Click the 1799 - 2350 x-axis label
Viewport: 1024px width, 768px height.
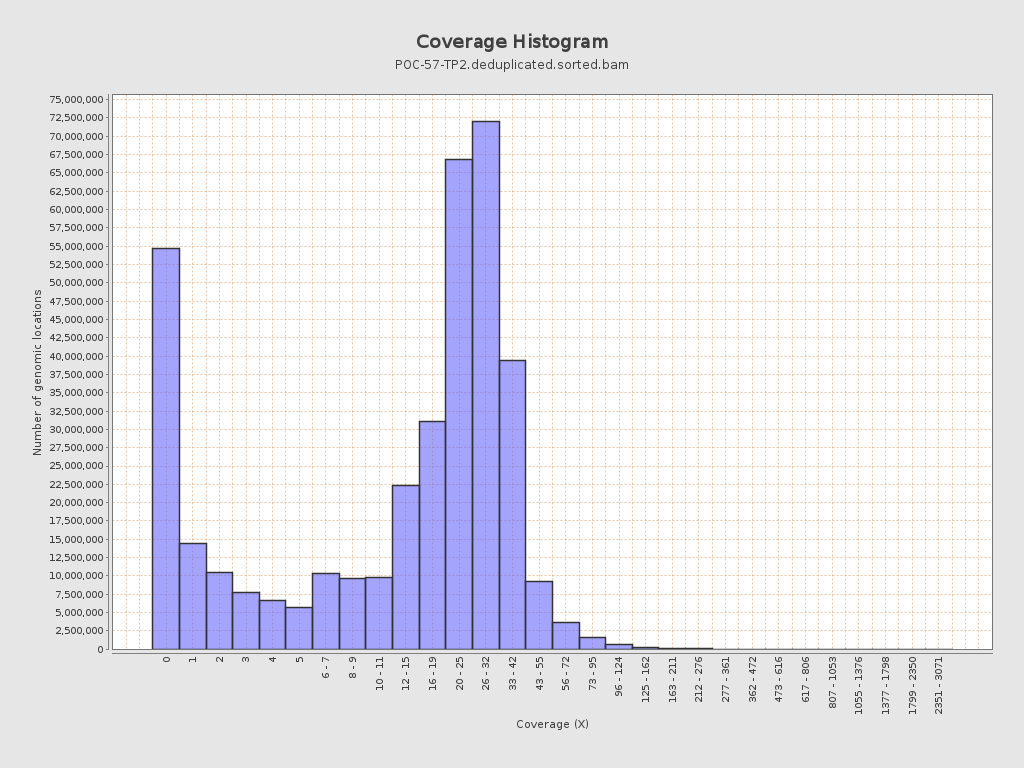(x=912, y=685)
